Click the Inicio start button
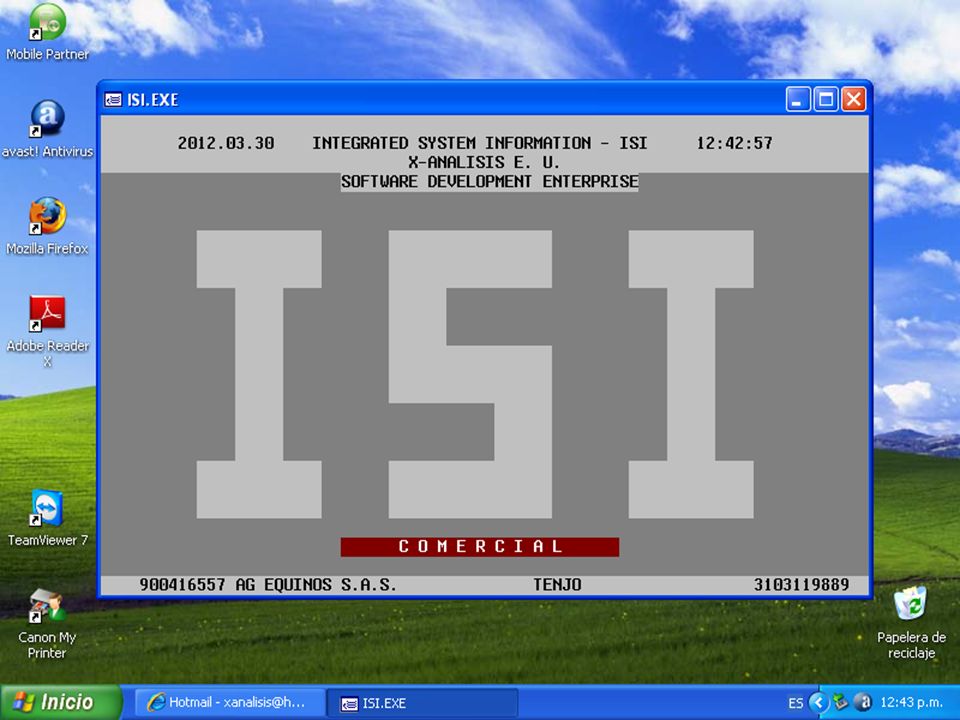 pyautogui.click(x=61, y=702)
